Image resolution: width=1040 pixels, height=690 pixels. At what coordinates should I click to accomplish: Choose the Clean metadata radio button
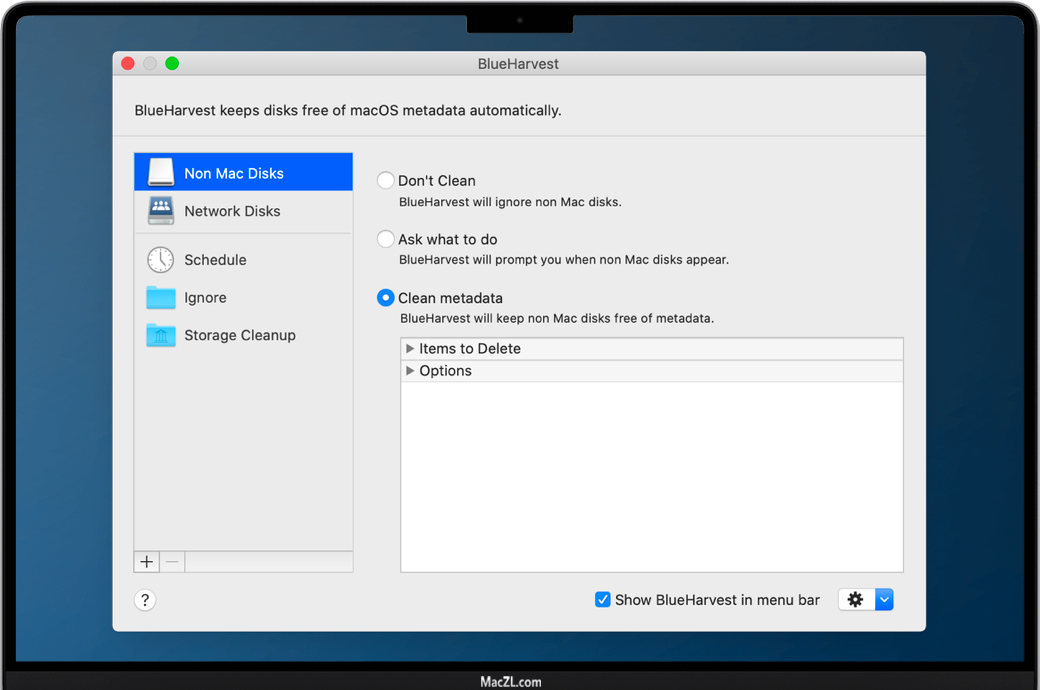pyautogui.click(x=385, y=298)
